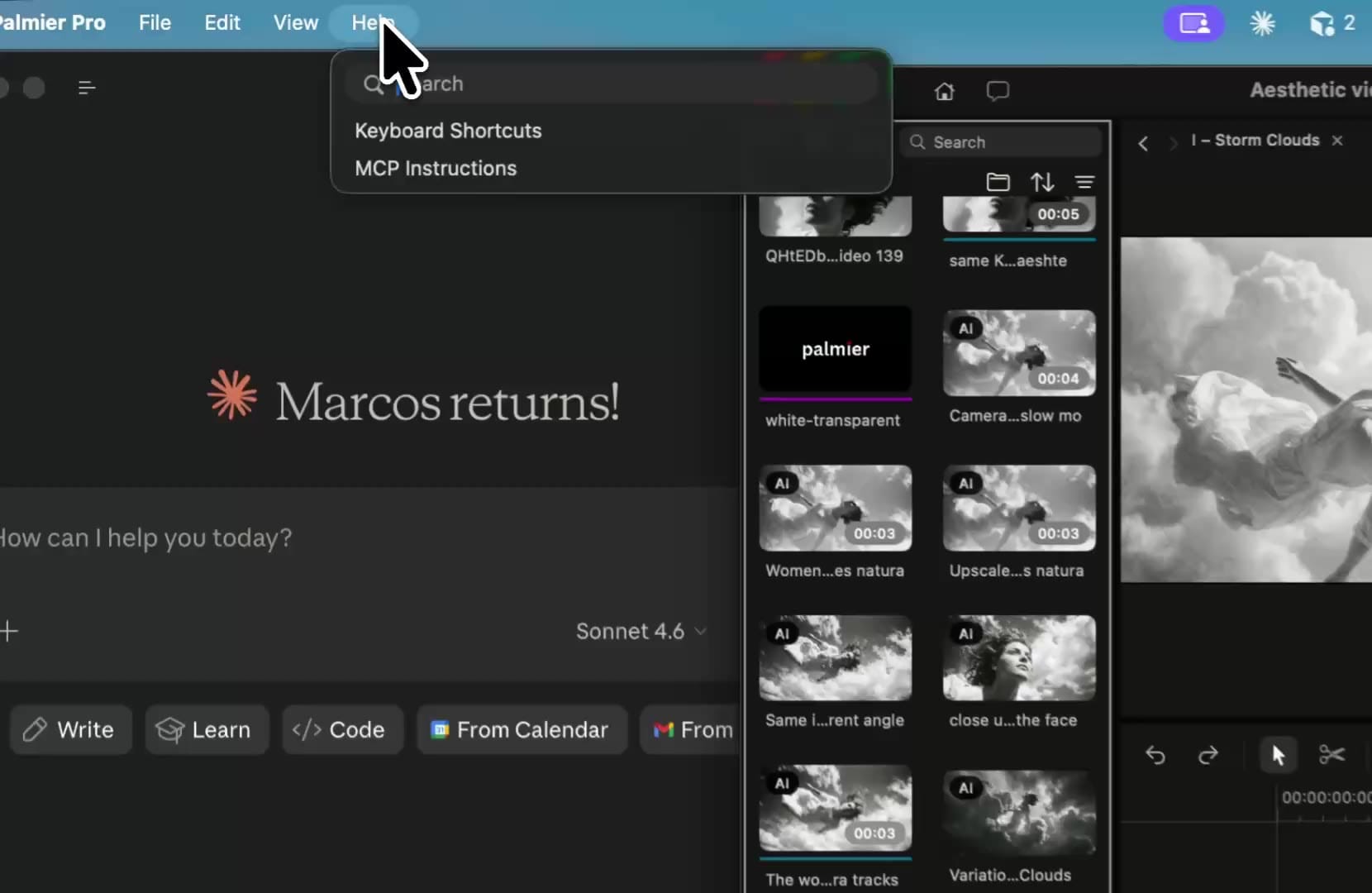Click the folder icon in media panel
The width and height of the screenshot is (1372, 893).
[998, 182]
